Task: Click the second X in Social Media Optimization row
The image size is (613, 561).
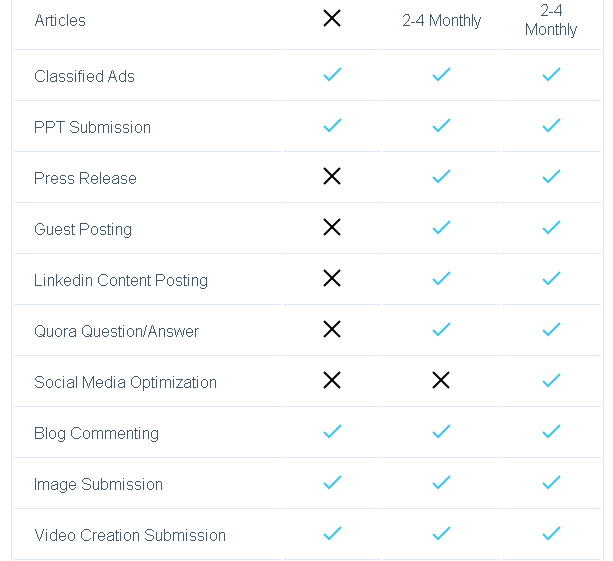Action: click(x=441, y=381)
